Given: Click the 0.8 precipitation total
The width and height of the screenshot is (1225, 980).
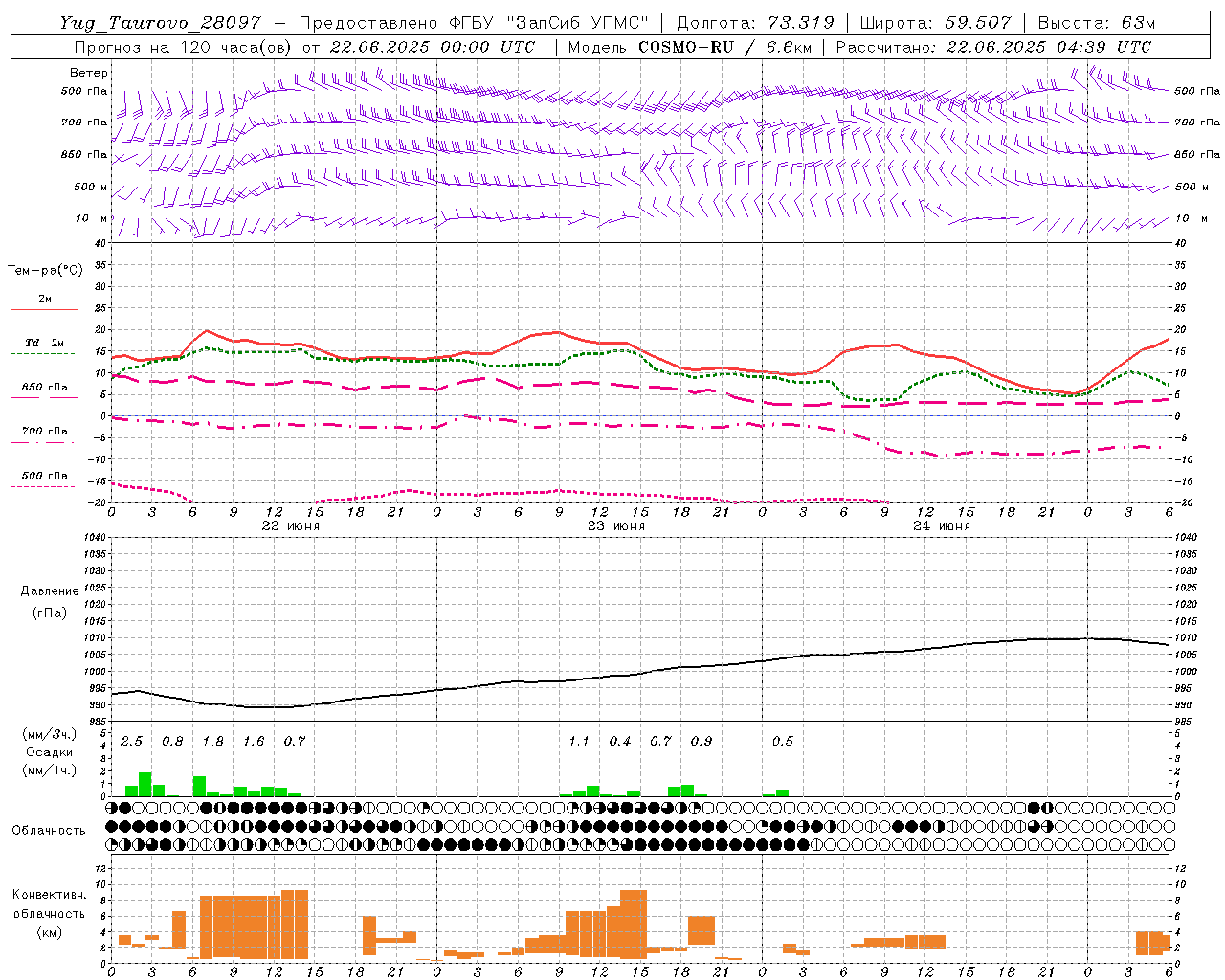Looking at the screenshot, I should click(x=172, y=741).
